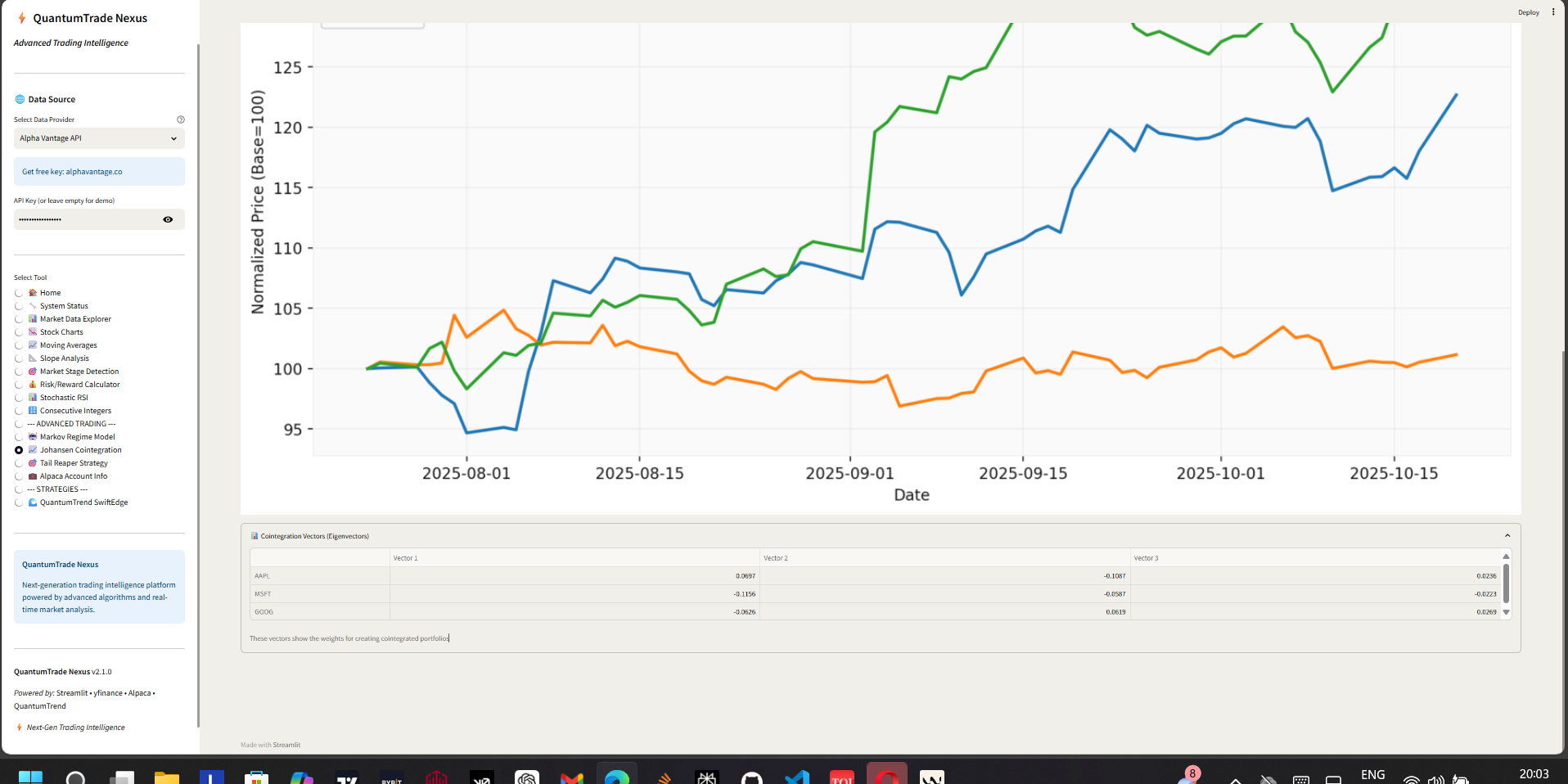Select the MSFT row label
This screenshot has height=784, width=1568.
click(x=263, y=594)
